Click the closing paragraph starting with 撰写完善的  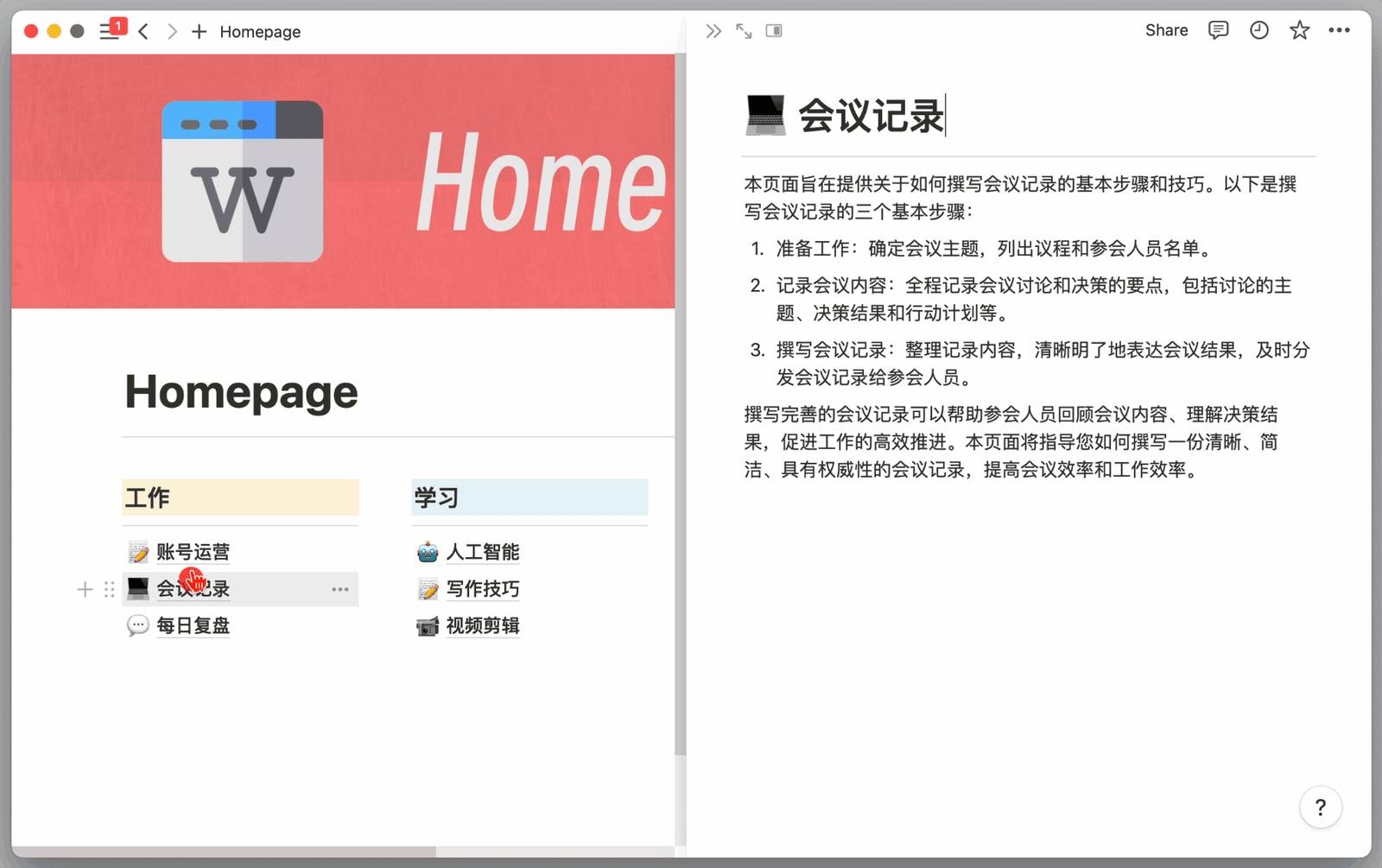pos(1011,442)
